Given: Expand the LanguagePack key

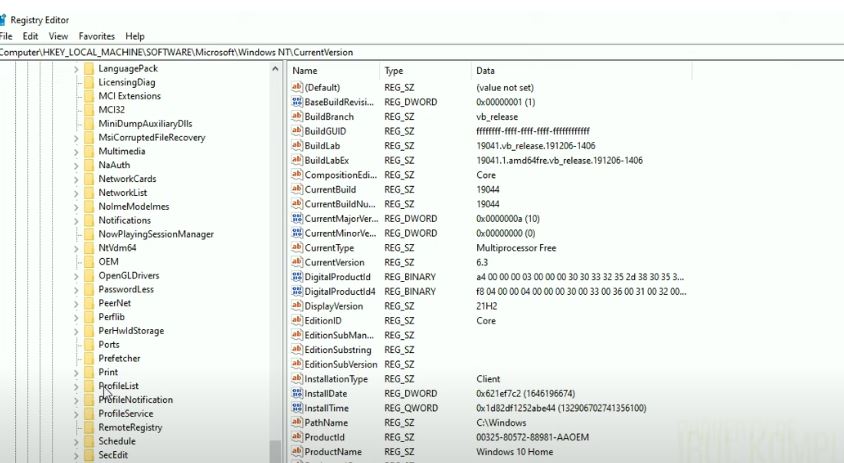Looking at the screenshot, I should tap(76, 69).
